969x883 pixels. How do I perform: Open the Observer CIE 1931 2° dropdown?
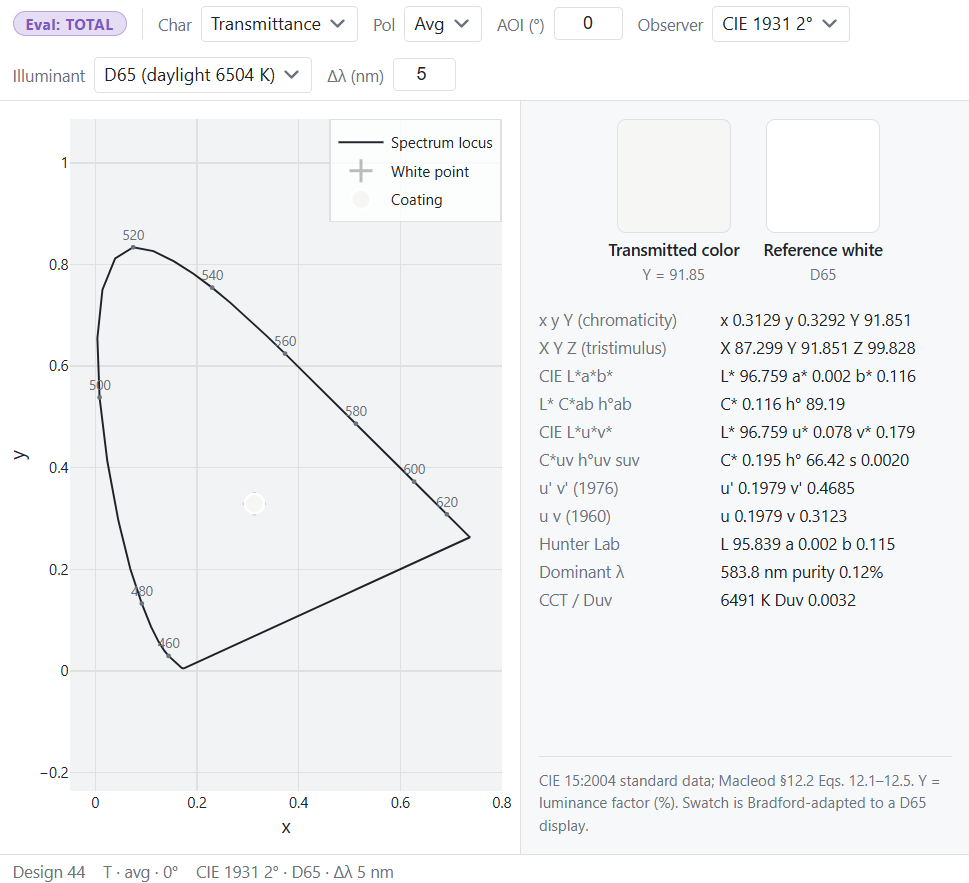click(781, 24)
